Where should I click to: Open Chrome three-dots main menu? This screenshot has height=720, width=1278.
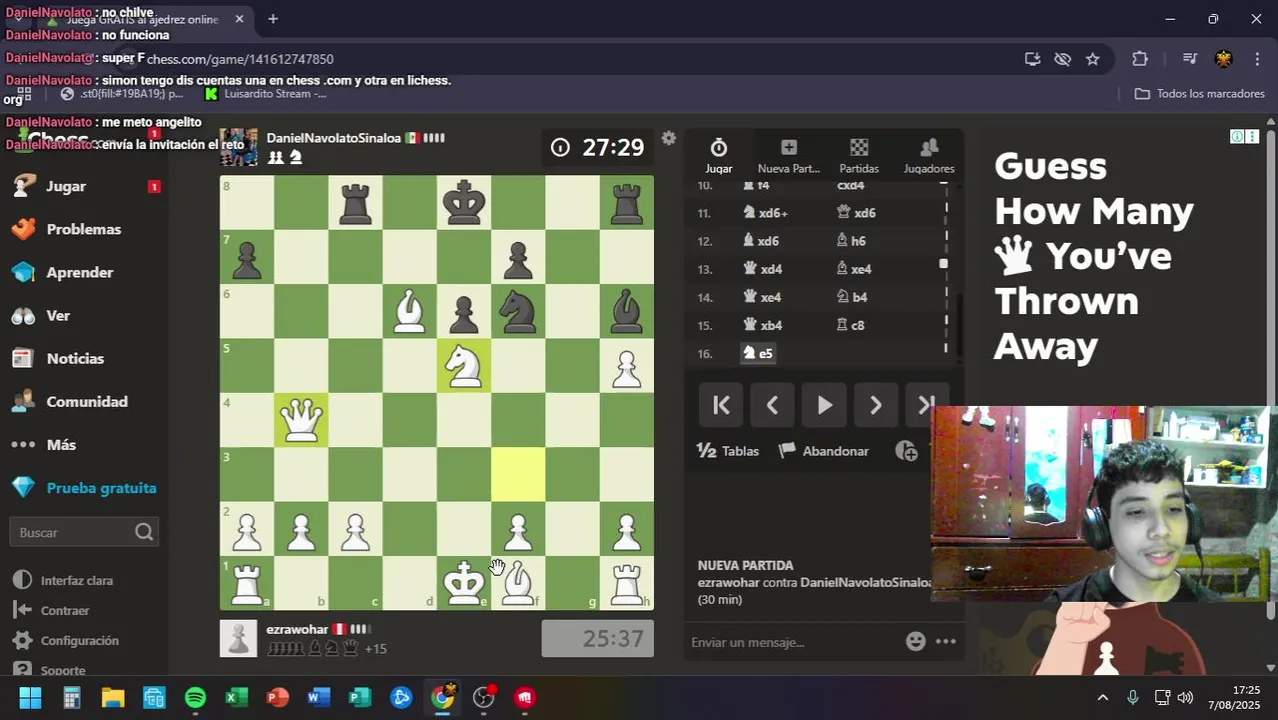click(x=1257, y=59)
